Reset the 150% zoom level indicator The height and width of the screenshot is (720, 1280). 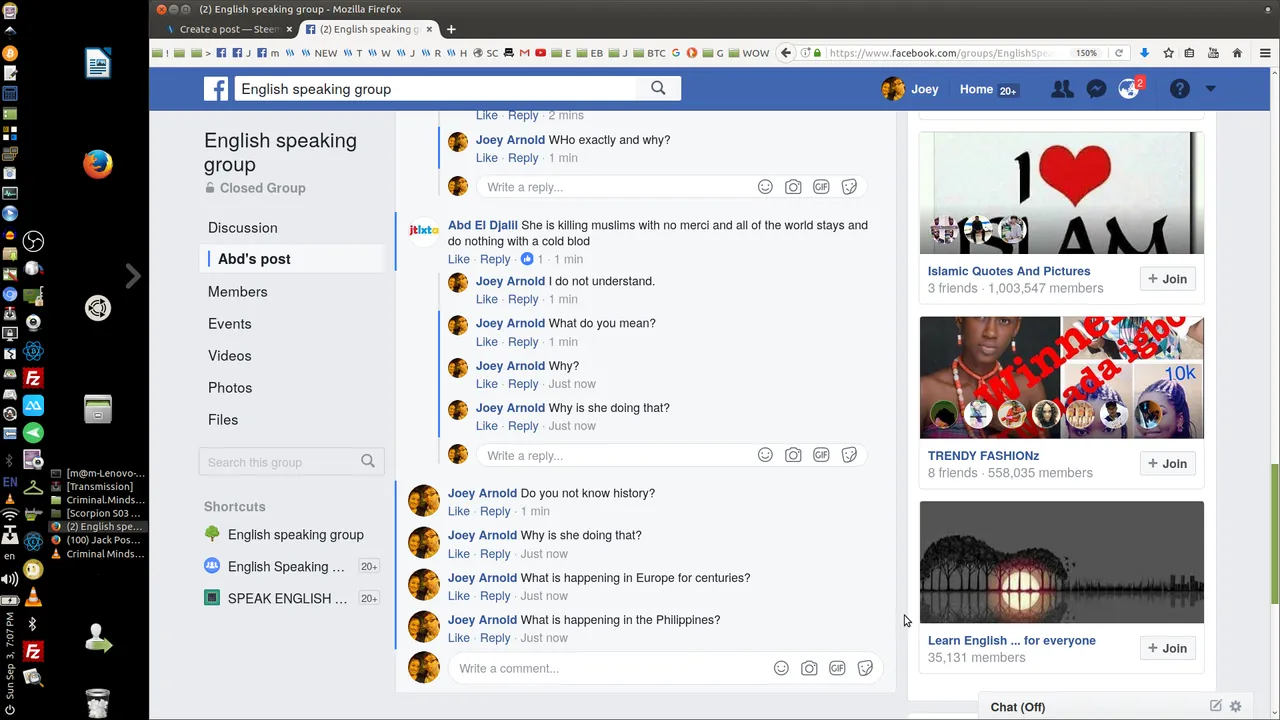click(x=1086, y=53)
